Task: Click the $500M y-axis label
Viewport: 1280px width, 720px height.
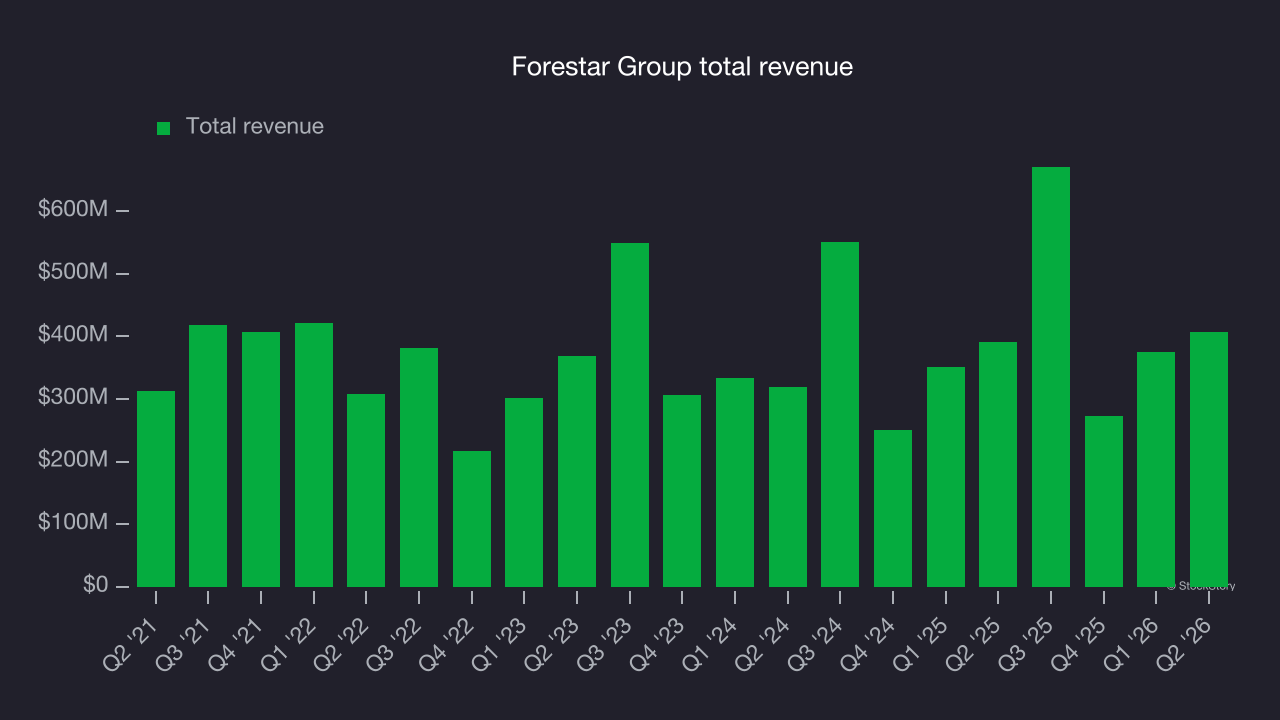Action: click(x=73, y=272)
